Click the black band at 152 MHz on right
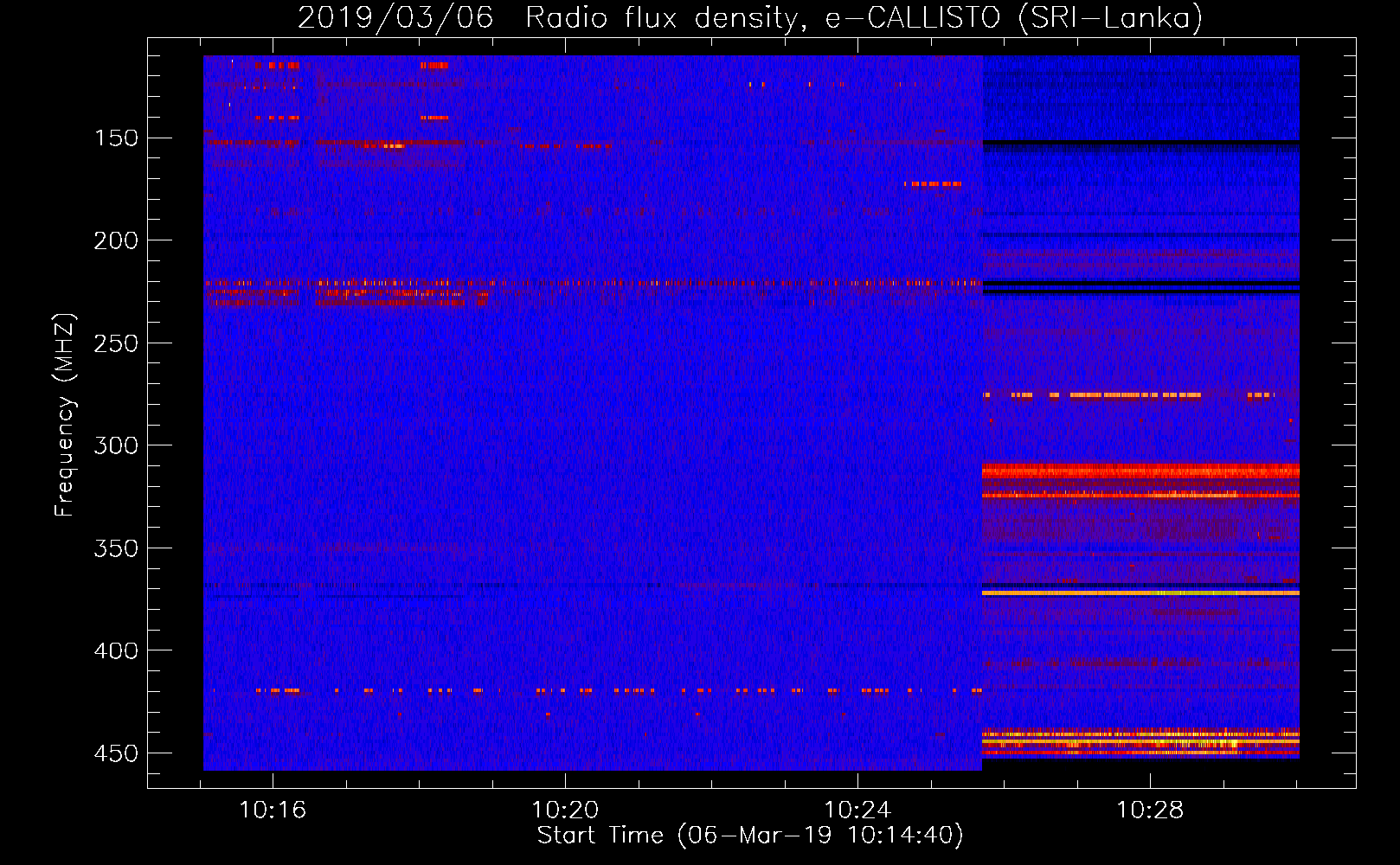The height and width of the screenshot is (865, 1400). (1140, 142)
